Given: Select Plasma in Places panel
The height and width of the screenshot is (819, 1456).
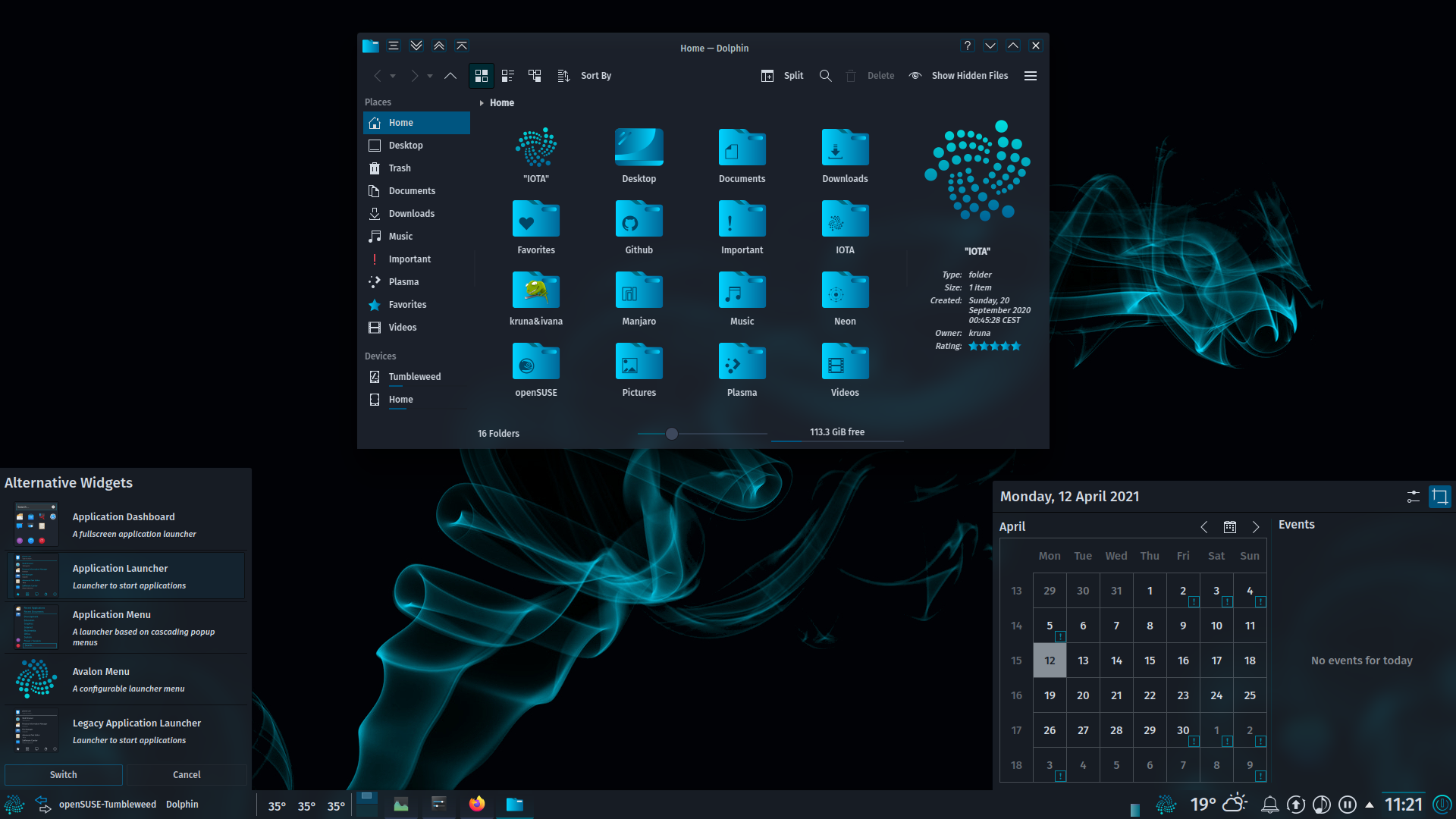Looking at the screenshot, I should coord(416,282).
